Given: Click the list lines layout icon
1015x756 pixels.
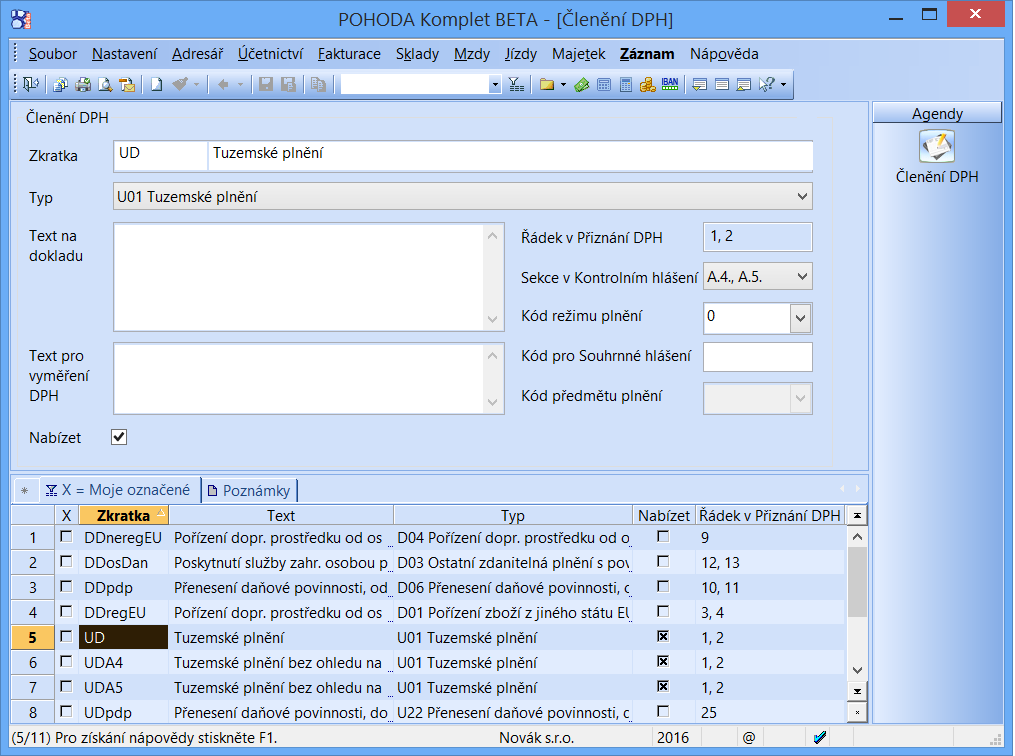Looking at the screenshot, I should pos(722,84).
